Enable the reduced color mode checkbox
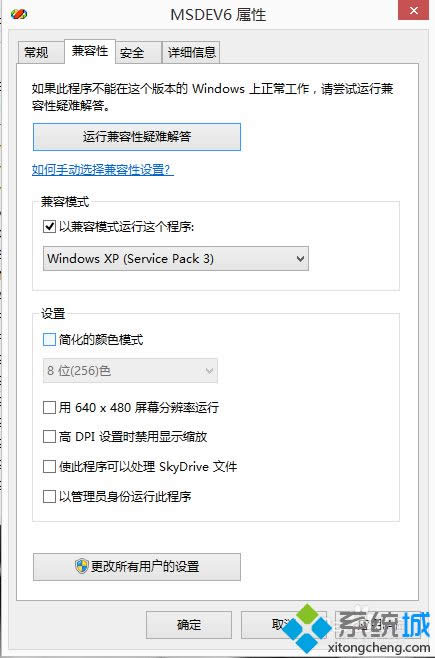This screenshot has height=658, width=435. tap(49, 339)
